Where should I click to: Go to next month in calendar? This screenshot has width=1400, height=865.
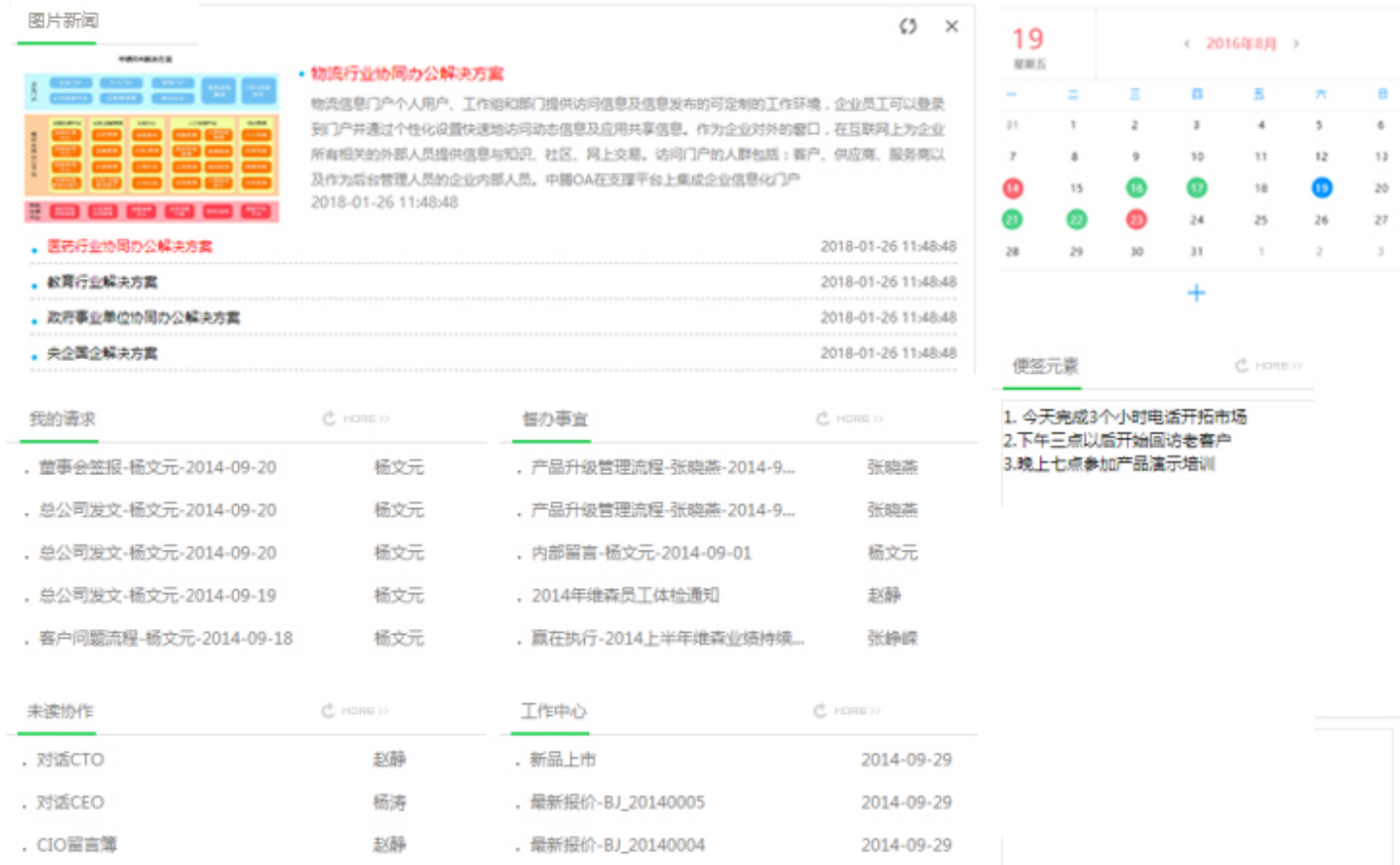pyautogui.click(x=1296, y=44)
